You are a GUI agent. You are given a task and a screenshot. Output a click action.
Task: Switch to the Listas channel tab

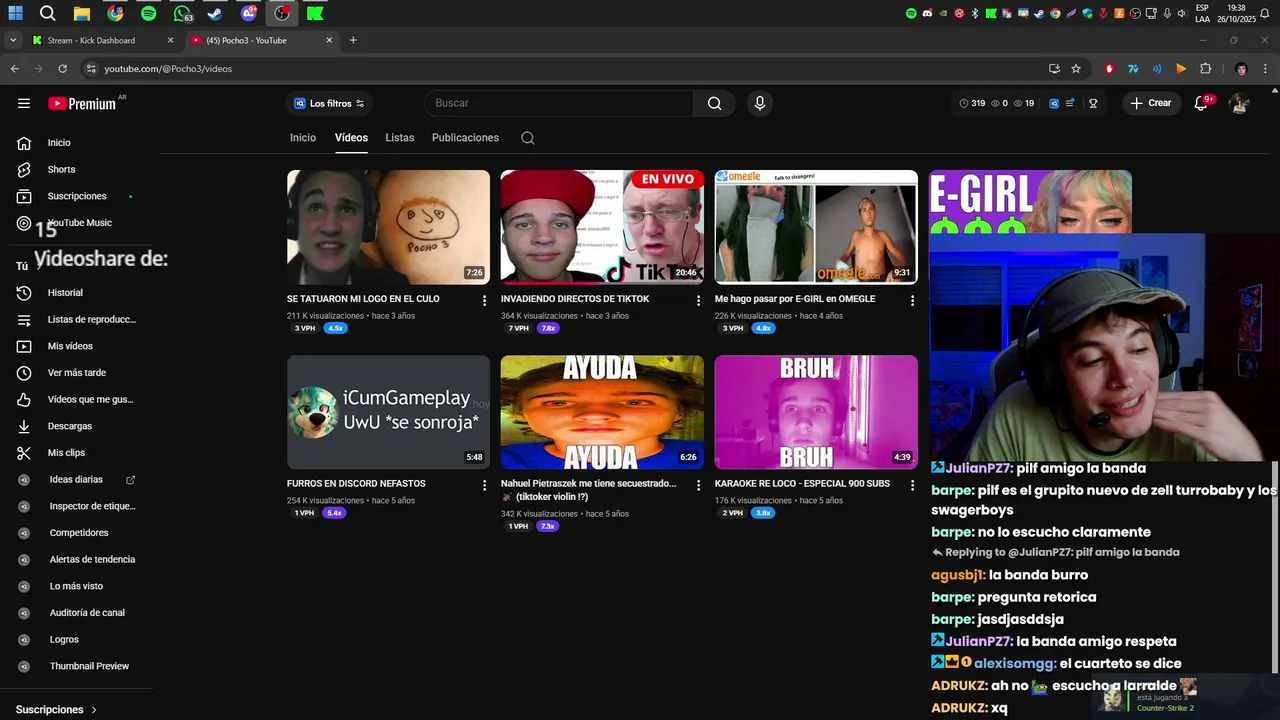click(x=400, y=138)
